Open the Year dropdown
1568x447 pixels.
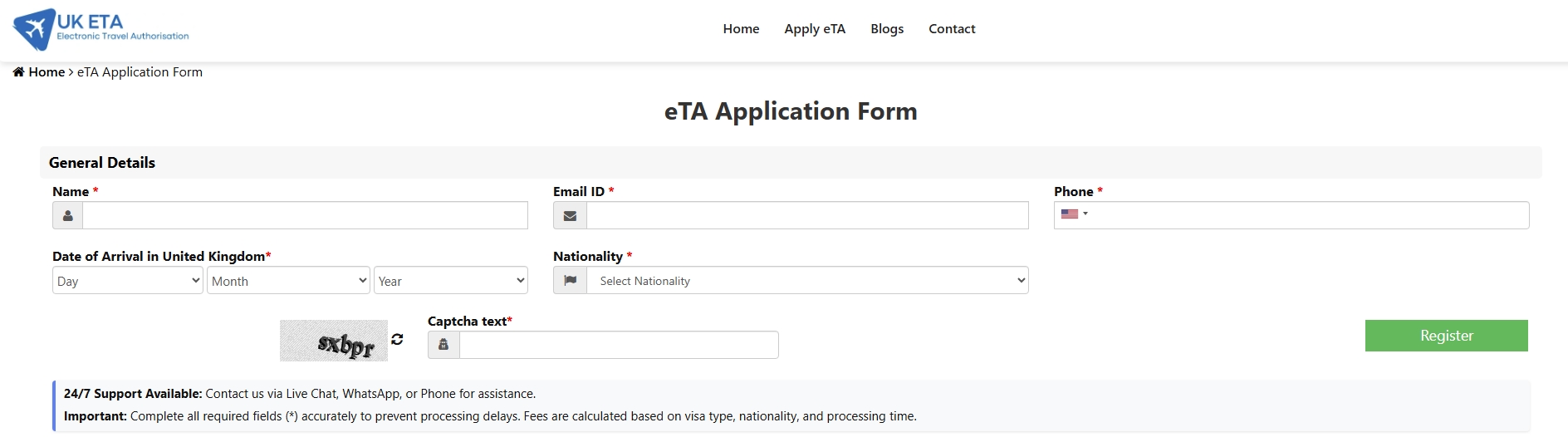(450, 281)
